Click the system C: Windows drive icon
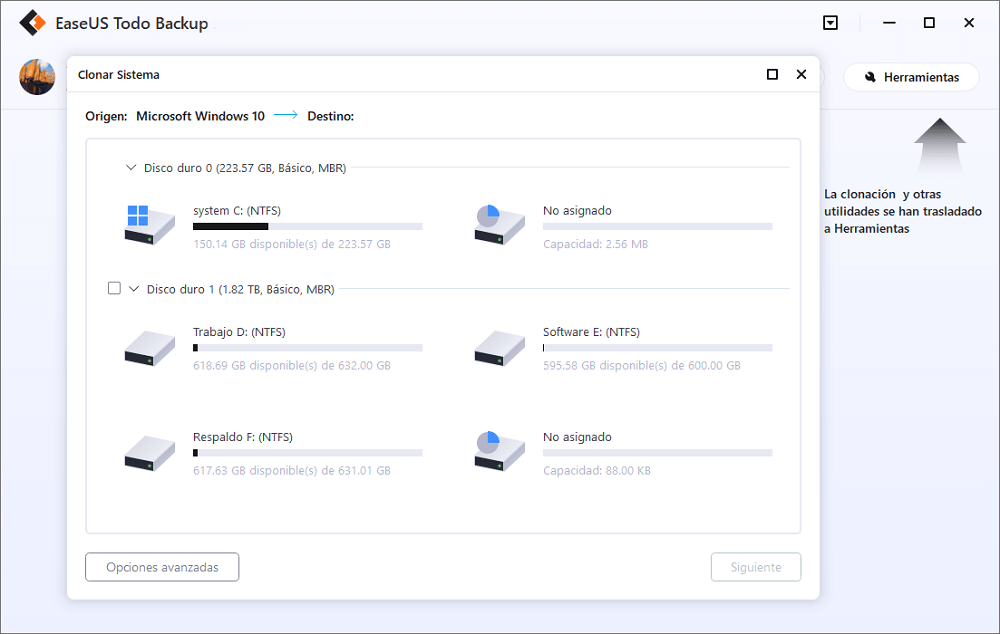1000x634 pixels. point(149,225)
